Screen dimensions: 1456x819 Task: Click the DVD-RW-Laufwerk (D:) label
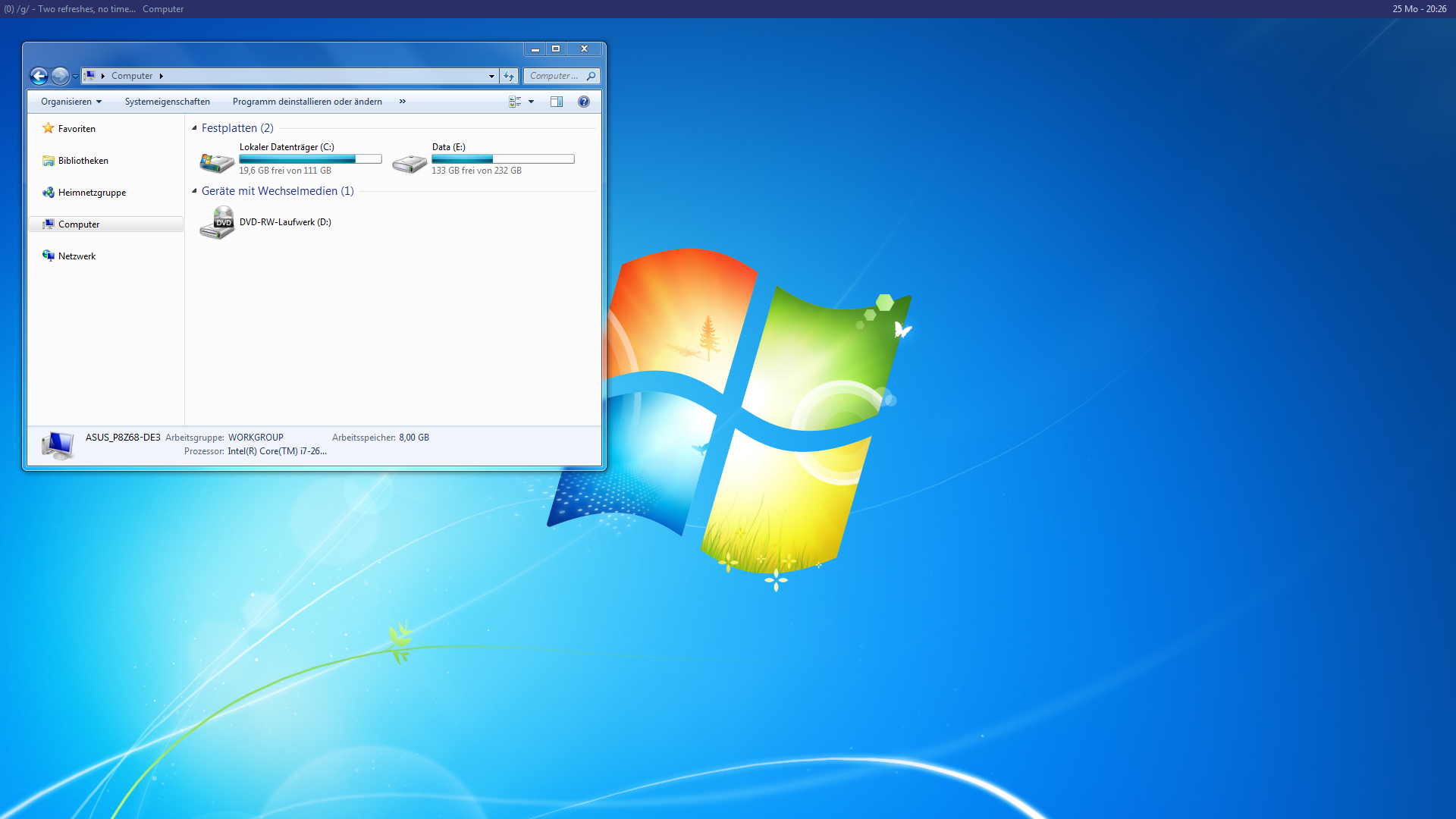[285, 222]
